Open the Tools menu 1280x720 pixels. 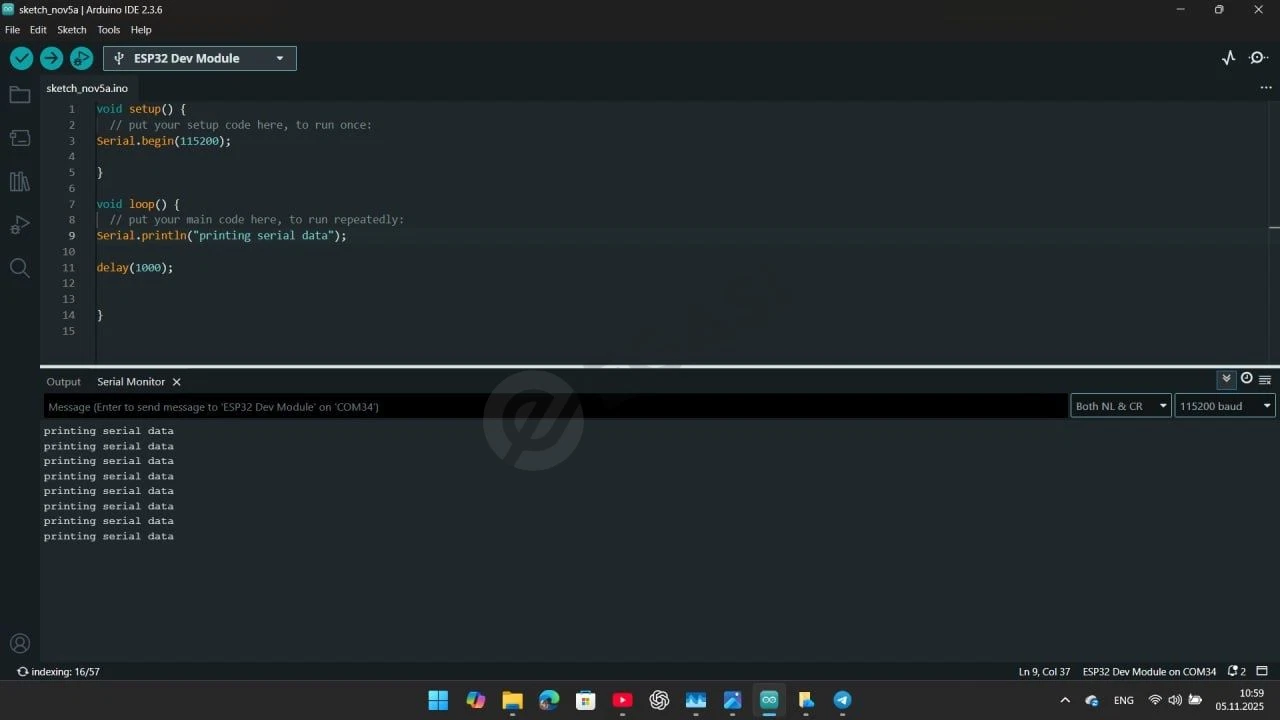(x=109, y=30)
